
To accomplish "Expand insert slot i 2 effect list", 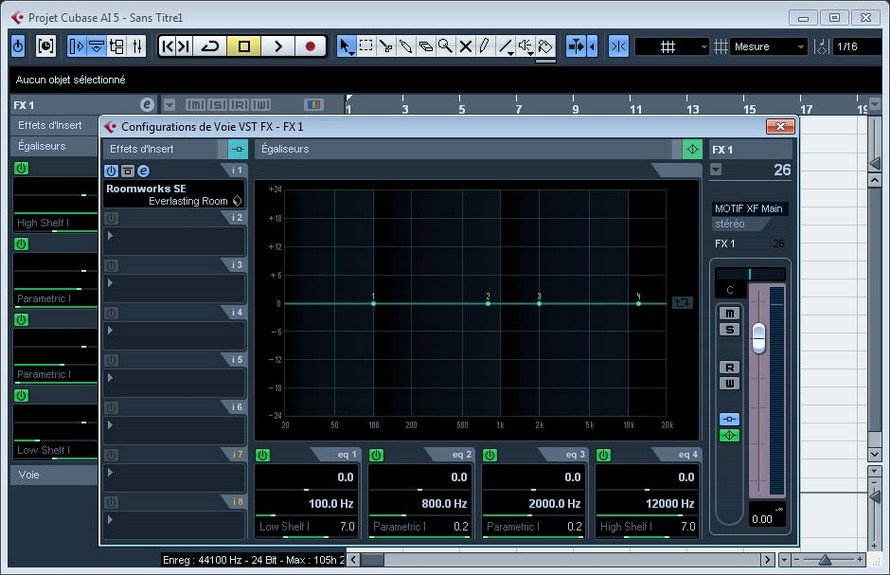I will [x=110, y=236].
